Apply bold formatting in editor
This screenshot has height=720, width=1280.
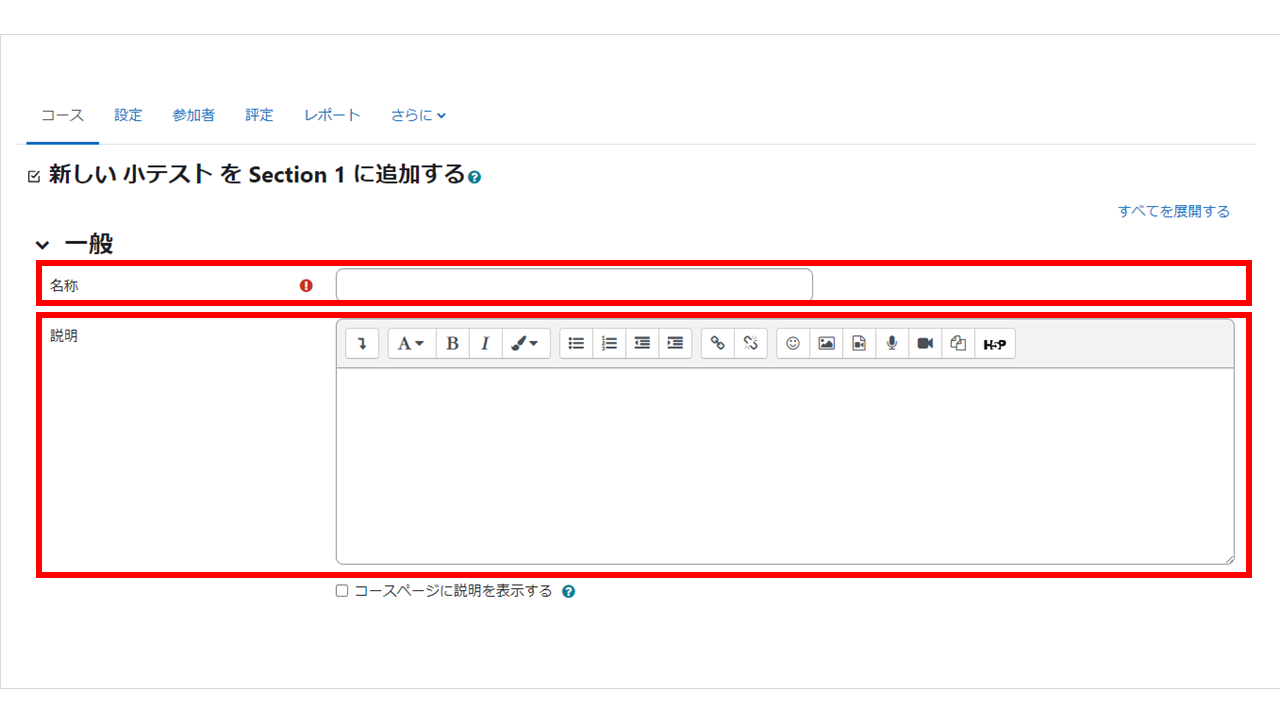(452, 343)
